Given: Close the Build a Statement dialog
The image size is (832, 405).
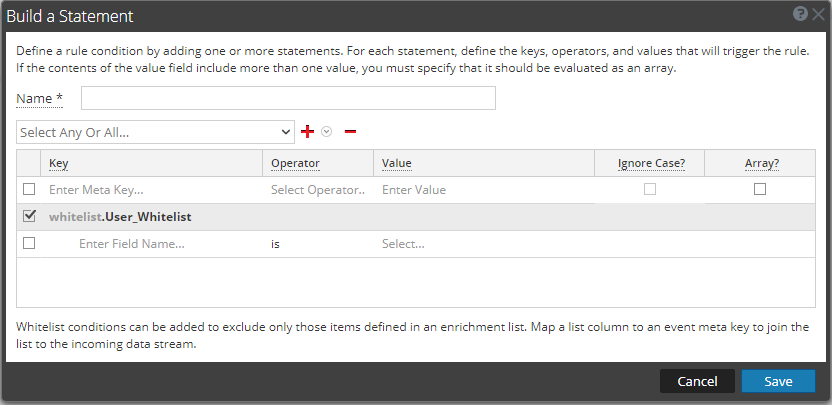Looking at the screenshot, I should (x=818, y=15).
